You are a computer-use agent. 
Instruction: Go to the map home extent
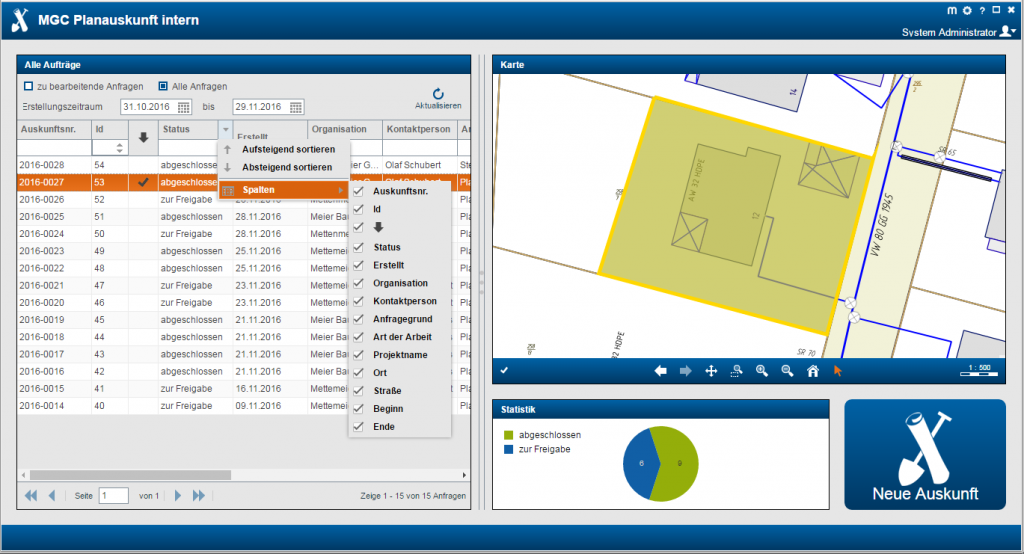tap(813, 371)
